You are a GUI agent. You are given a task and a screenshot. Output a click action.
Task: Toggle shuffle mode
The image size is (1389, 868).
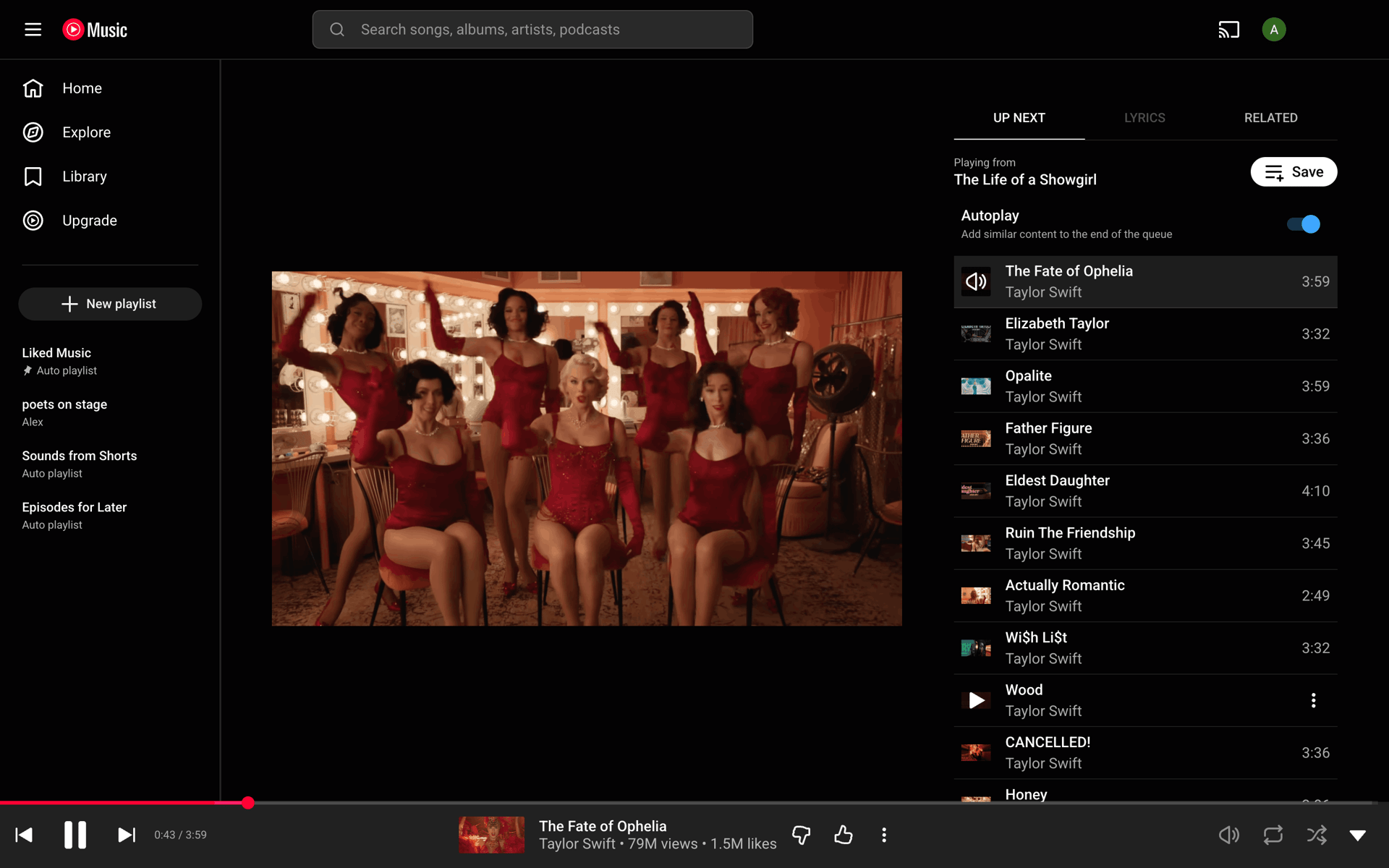1317,835
